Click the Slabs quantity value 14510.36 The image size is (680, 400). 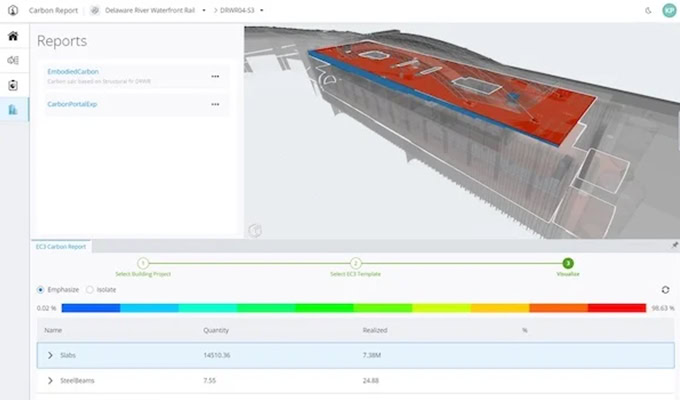pos(217,355)
